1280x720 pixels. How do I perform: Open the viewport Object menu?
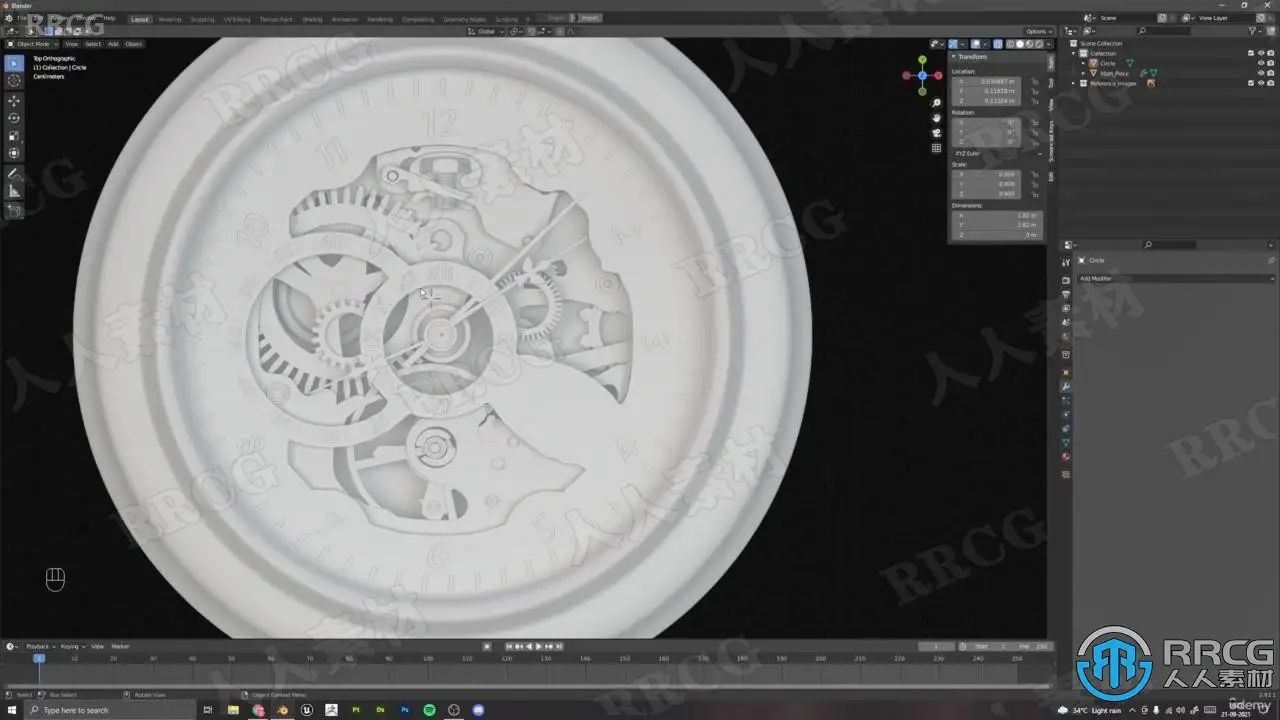click(133, 44)
